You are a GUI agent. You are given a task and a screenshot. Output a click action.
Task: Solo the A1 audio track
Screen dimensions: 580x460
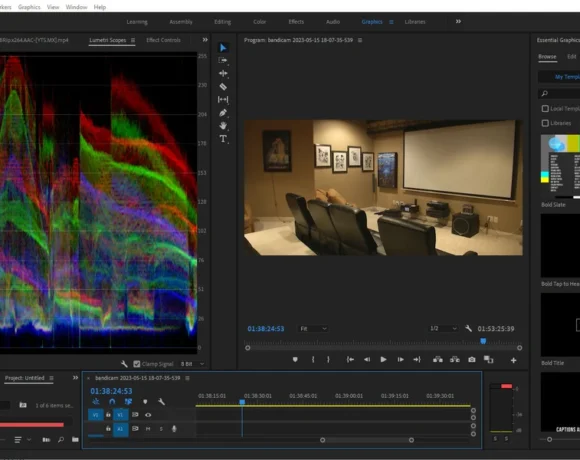(161, 429)
